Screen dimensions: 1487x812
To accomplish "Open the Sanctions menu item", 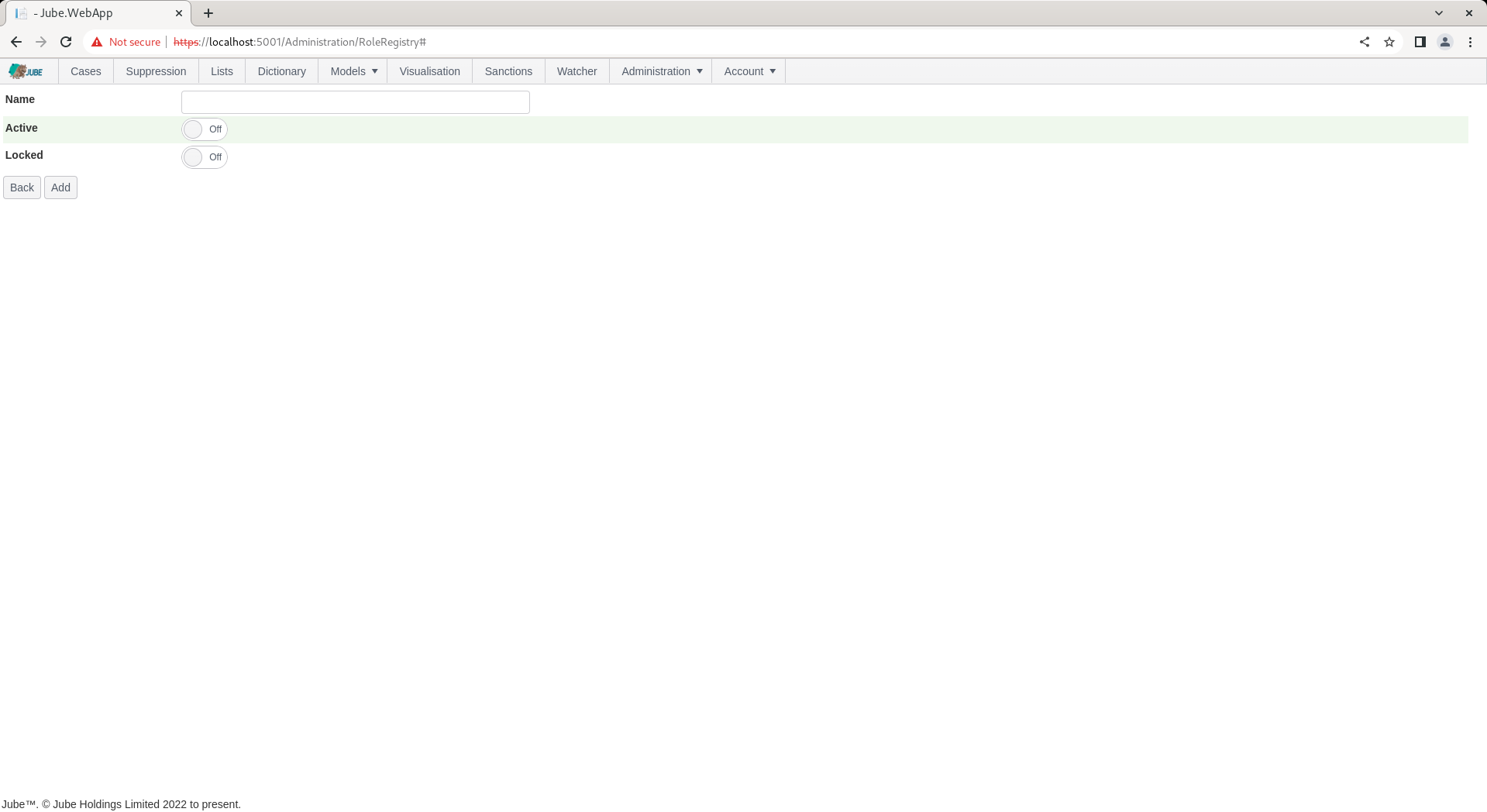I will point(508,71).
